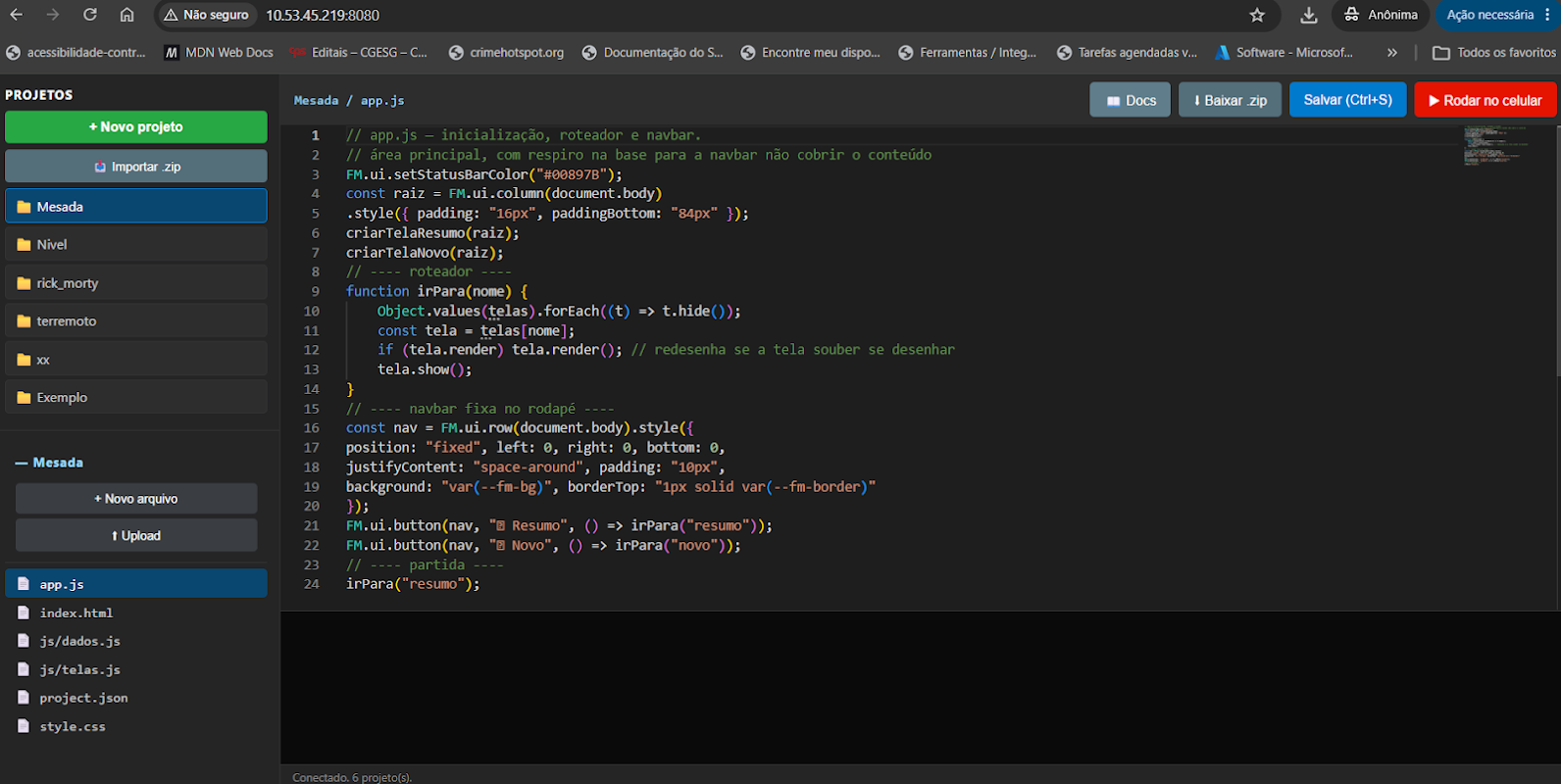The image size is (1561, 784).
Task: Click the final 'irPara("resumo");' line
Action: 413,584
